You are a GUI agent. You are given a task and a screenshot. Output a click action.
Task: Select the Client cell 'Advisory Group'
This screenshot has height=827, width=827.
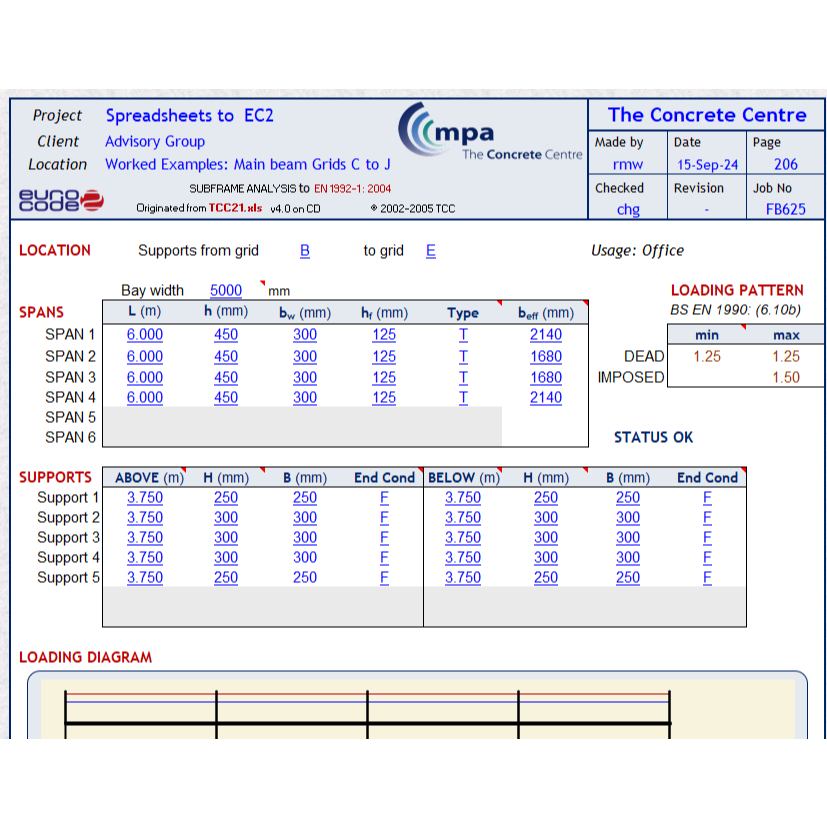tap(155, 142)
